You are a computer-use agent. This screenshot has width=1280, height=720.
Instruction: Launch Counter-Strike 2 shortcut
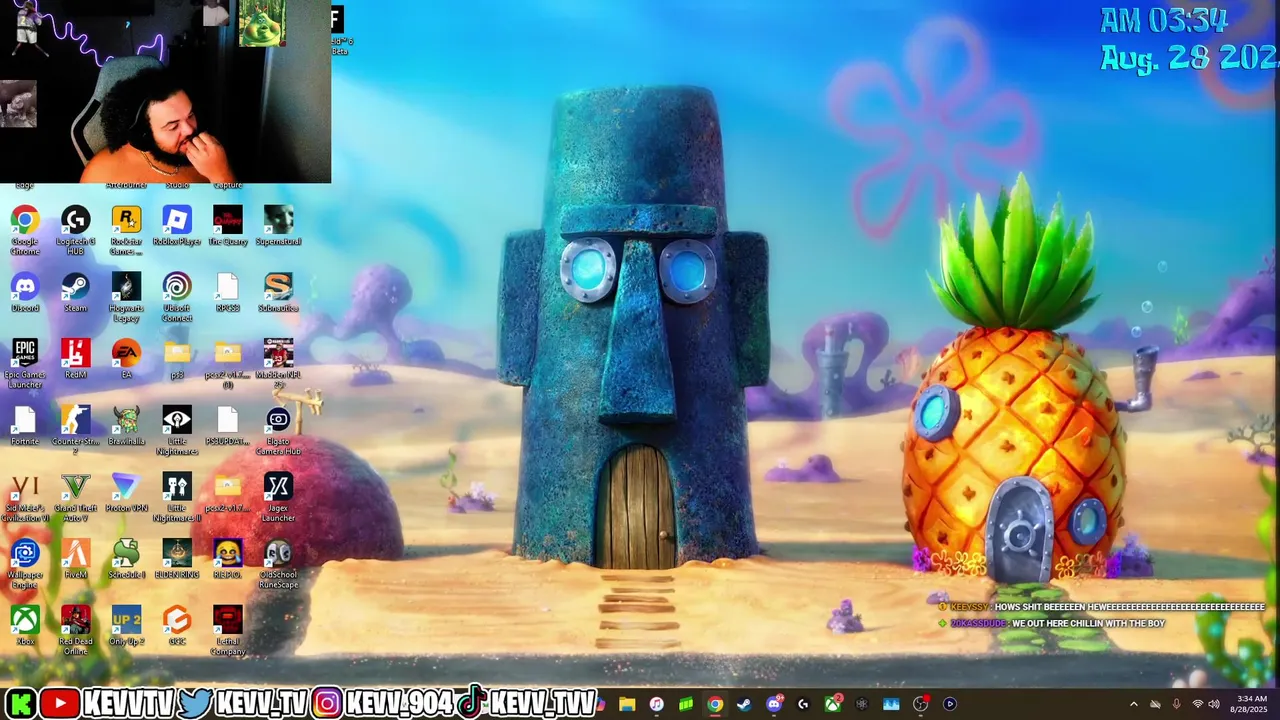76,430
